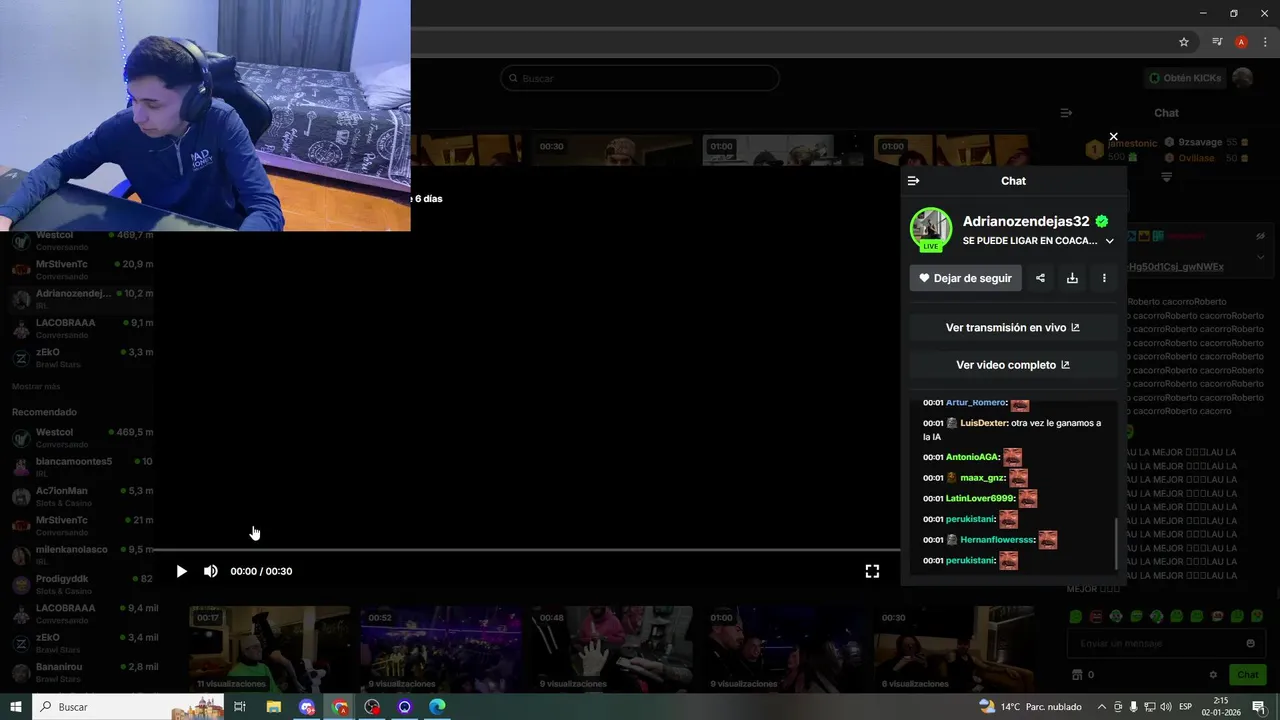Click the Adrianozendejas32 LIVE avatar
This screenshot has width=1280, height=720.
pyautogui.click(x=931, y=229)
